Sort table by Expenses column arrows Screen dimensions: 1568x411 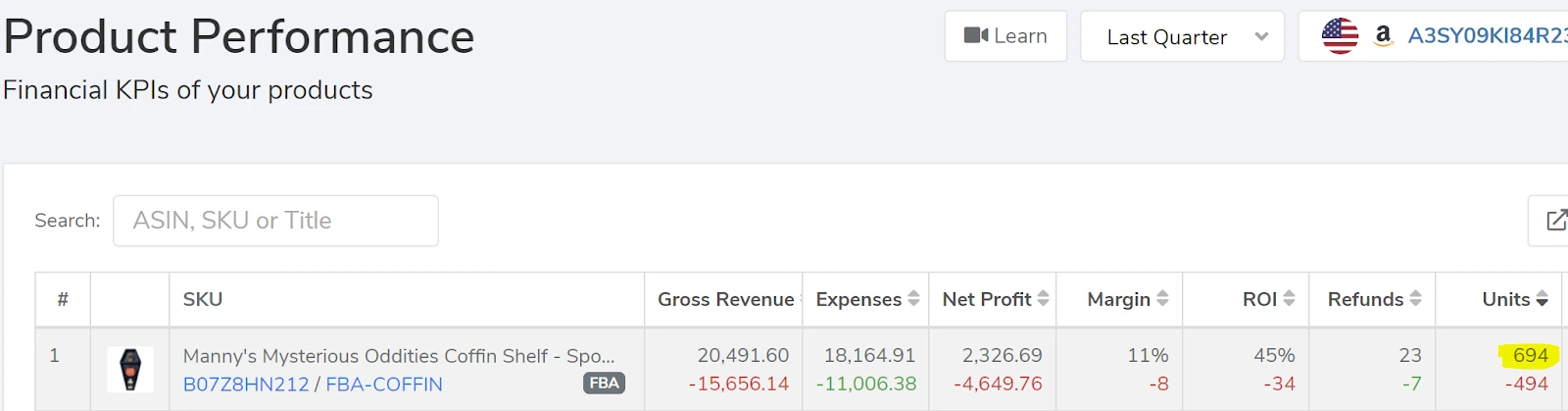(913, 298)
